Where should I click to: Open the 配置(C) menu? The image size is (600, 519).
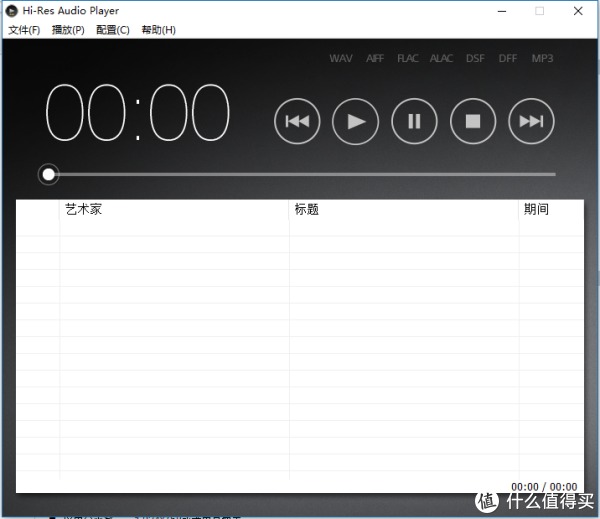click(113, 30)
